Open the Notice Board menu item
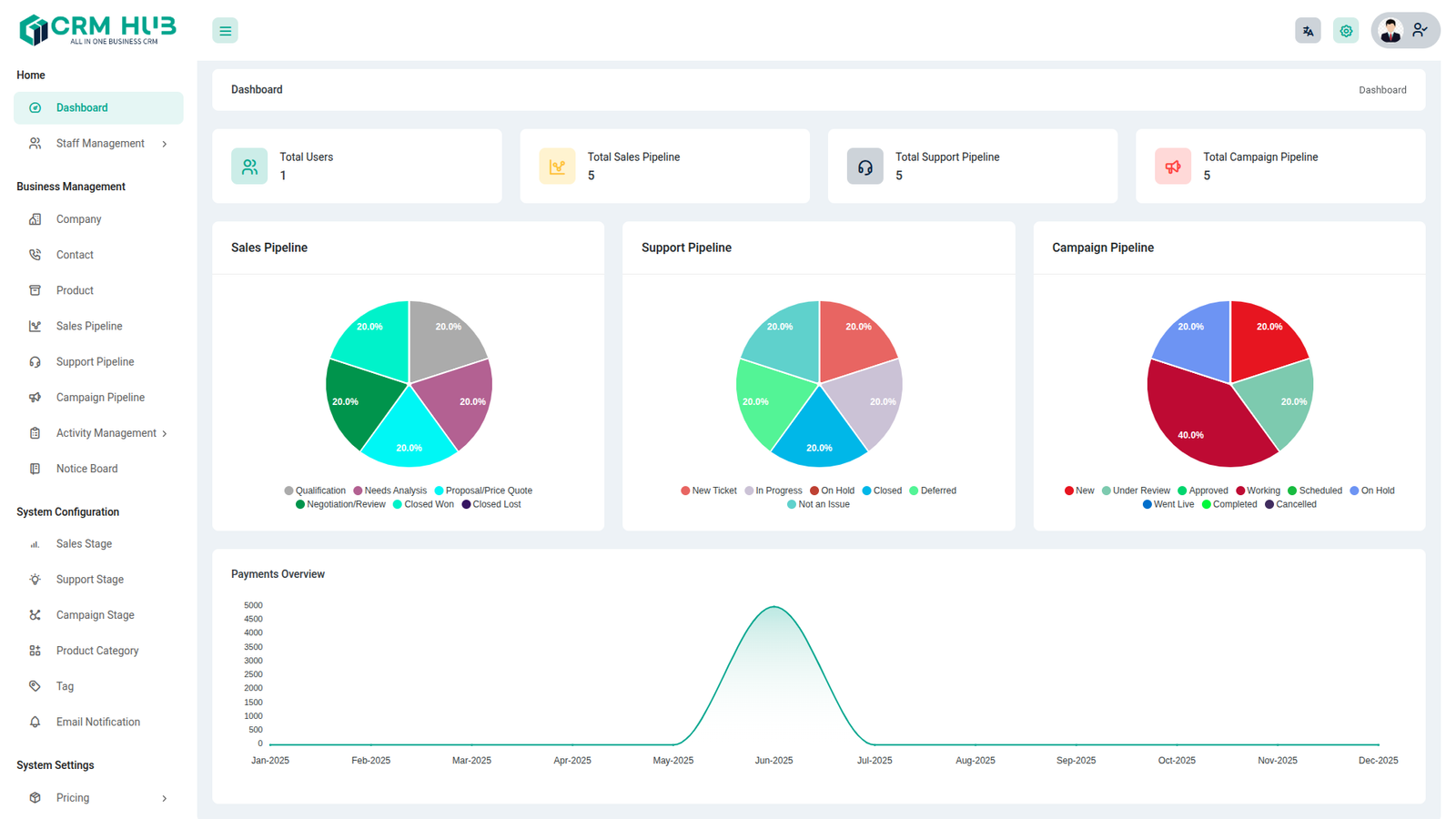The width and height of the screenshot is (1456, 819). tap(86, 469)
